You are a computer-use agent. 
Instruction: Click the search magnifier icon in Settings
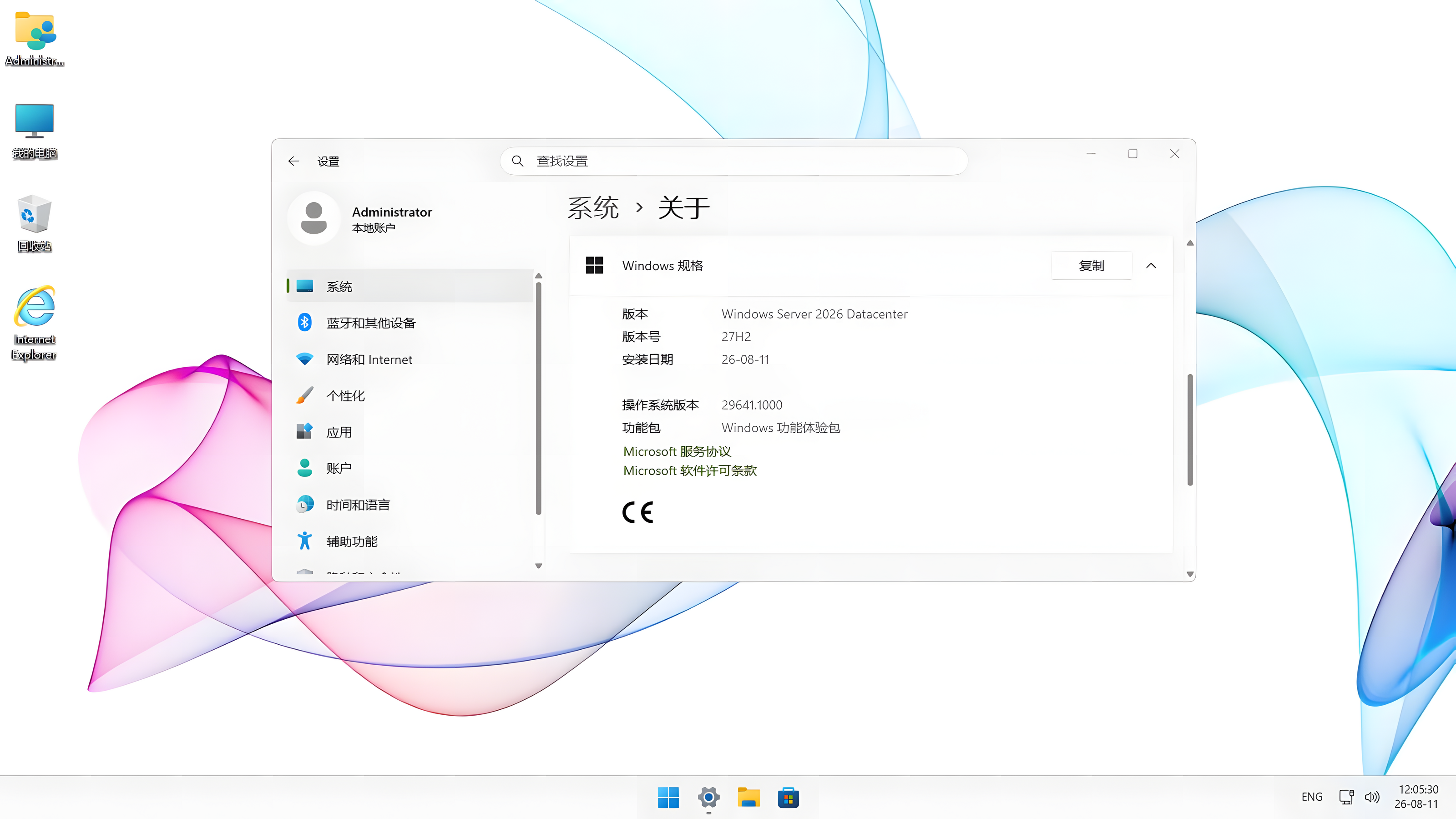(x=517, y=161)
